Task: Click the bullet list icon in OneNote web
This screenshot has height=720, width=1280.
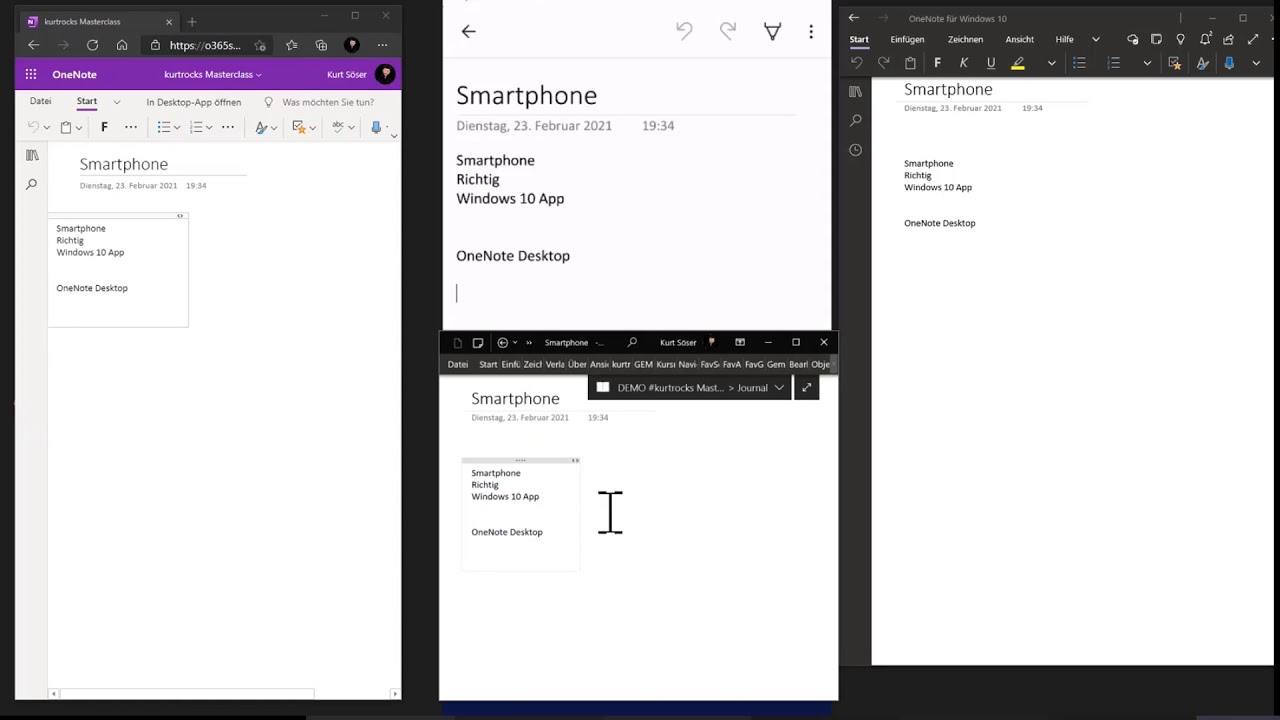Action: tap(164, 127)
